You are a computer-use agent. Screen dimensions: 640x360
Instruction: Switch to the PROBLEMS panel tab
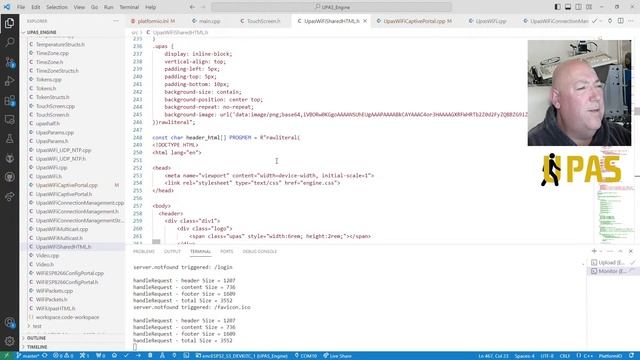click(144, 251)
